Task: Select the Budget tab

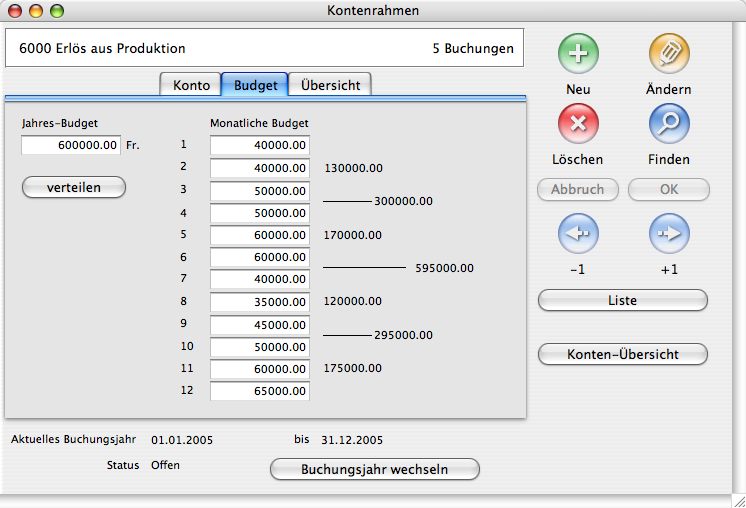Action: pyautogui.click(x=255, y=85)
